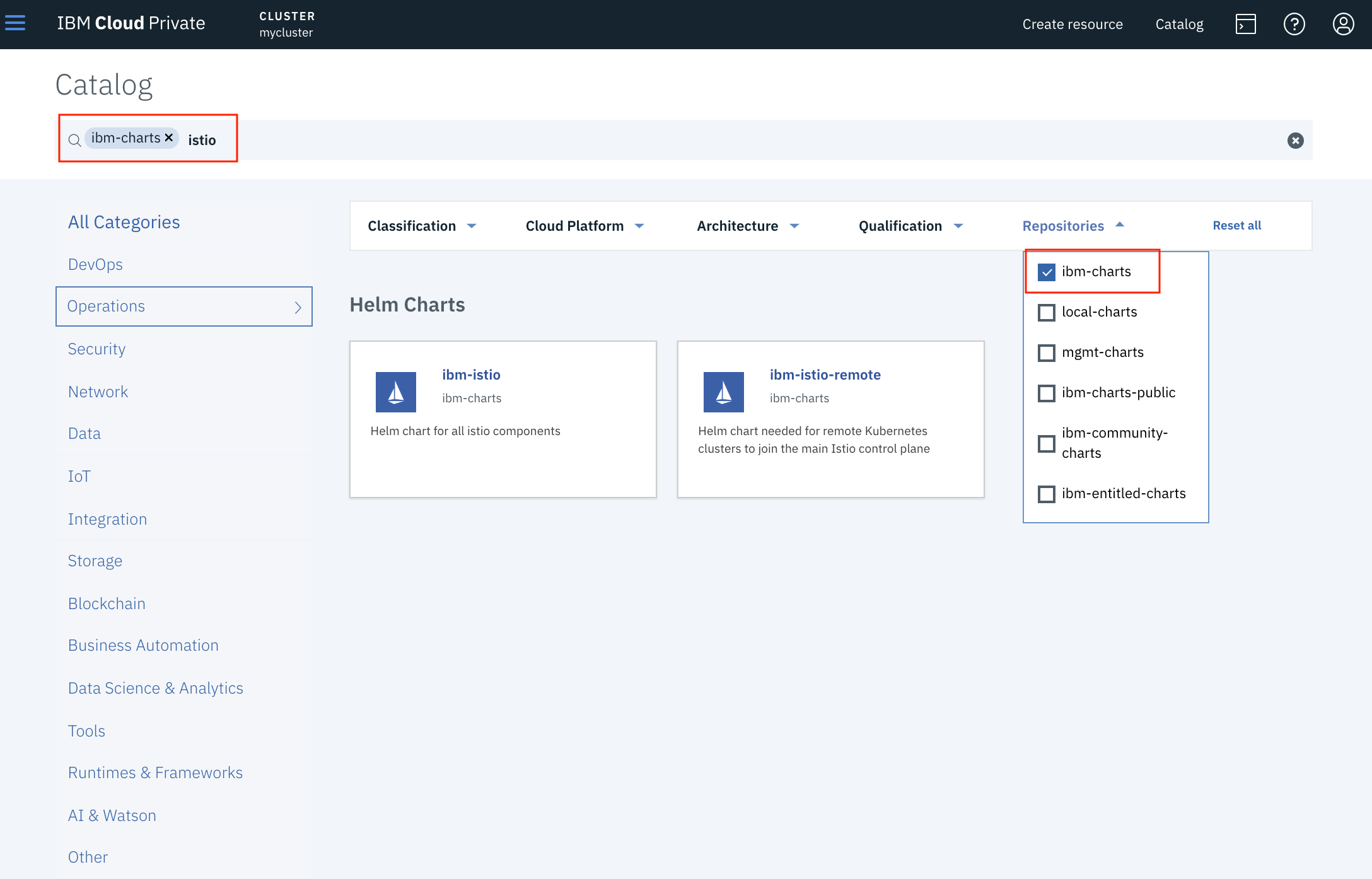This screenshot has width=1372, height=879.
Task: Open the ibm-istio-remote chart title link
Action: click(x=825, y=375)
